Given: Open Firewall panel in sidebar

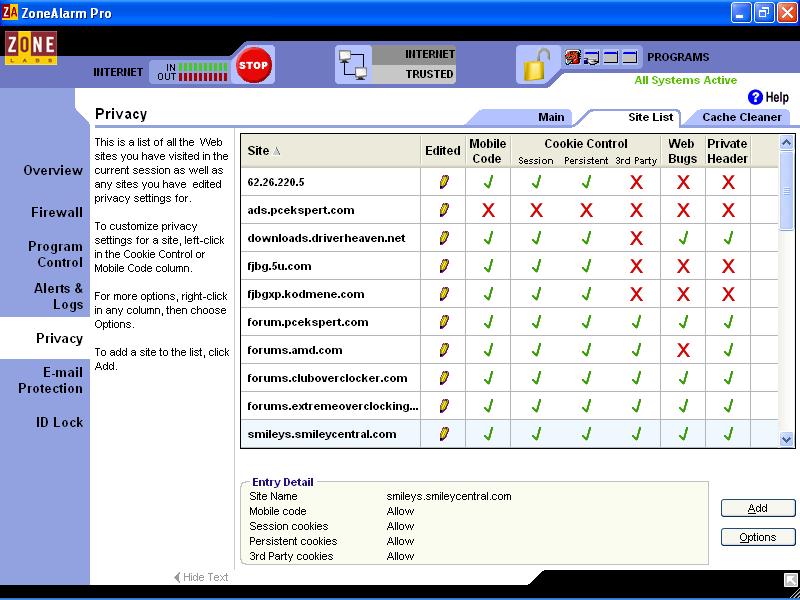Looking at the screenshot, I should pyautogui.click(x=56, y=212).
